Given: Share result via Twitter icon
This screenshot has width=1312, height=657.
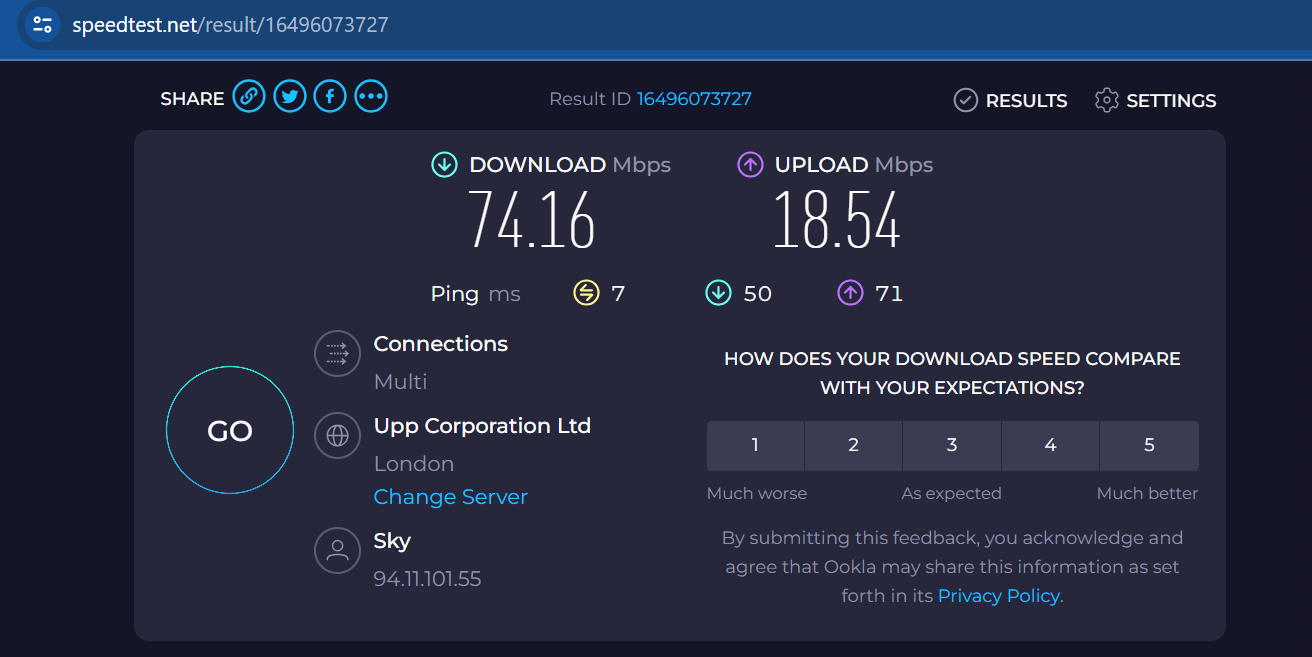Looking at the screenshot, I should click(x=290, y=97).
